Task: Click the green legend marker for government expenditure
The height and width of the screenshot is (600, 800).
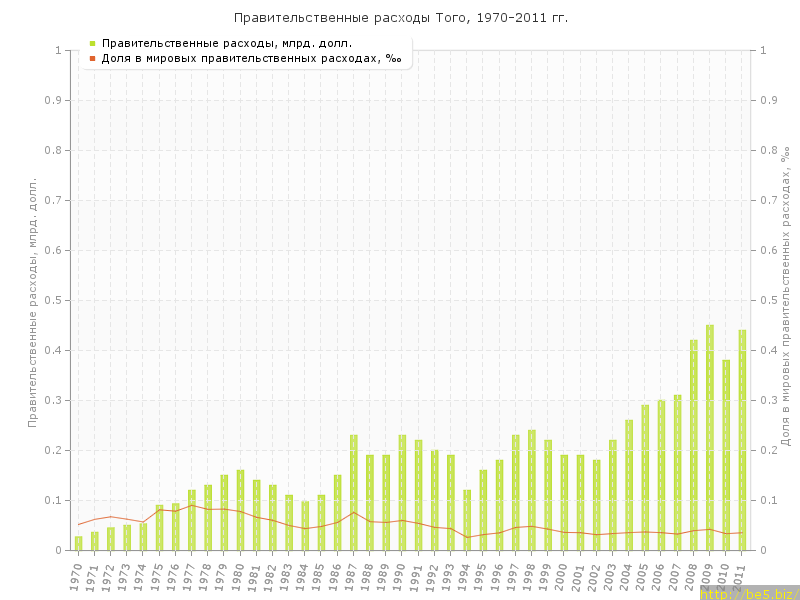Action: point(92,44)
